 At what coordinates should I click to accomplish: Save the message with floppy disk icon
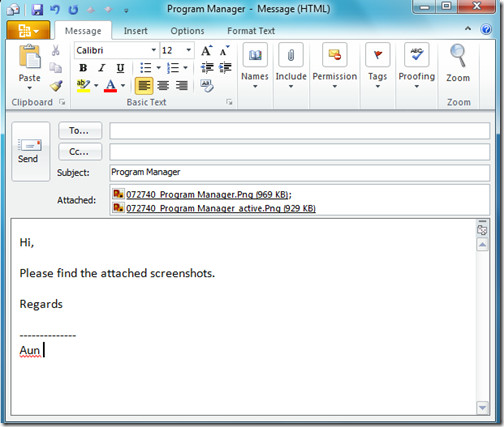[x=37, y=9]
